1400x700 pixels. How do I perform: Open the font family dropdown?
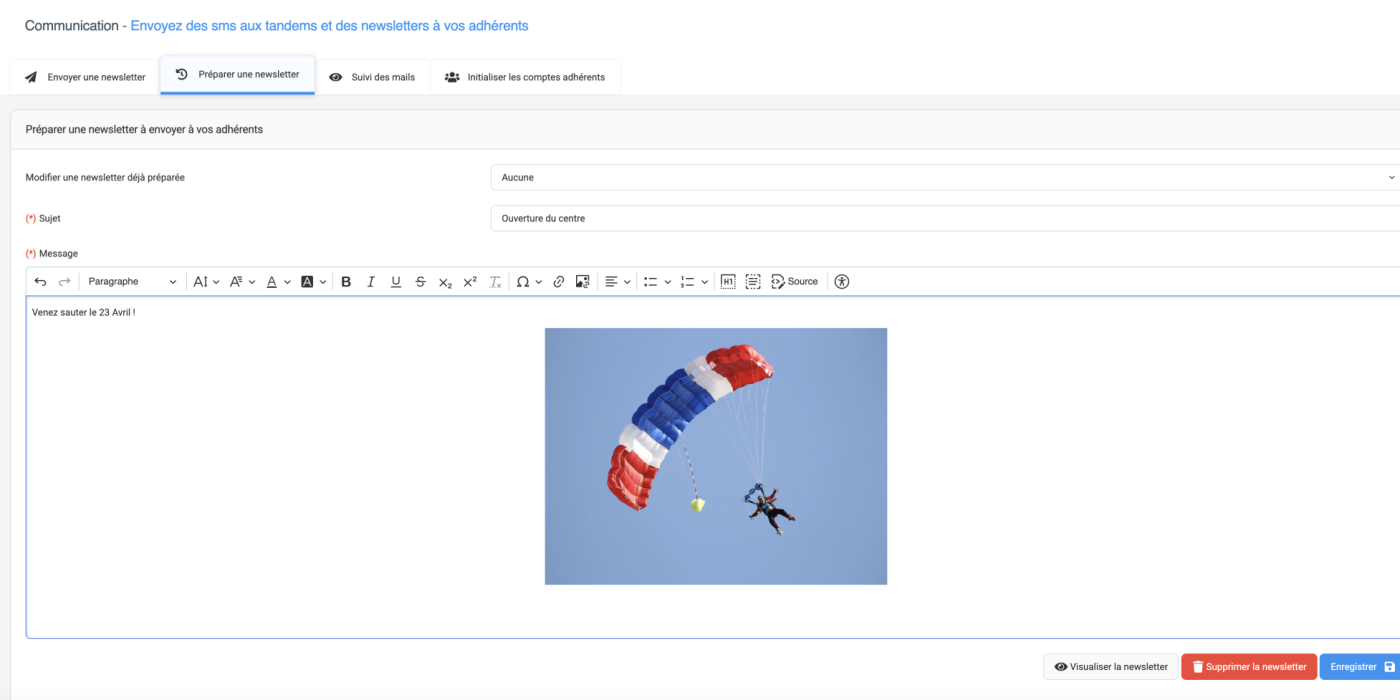(x=242, y=282)
